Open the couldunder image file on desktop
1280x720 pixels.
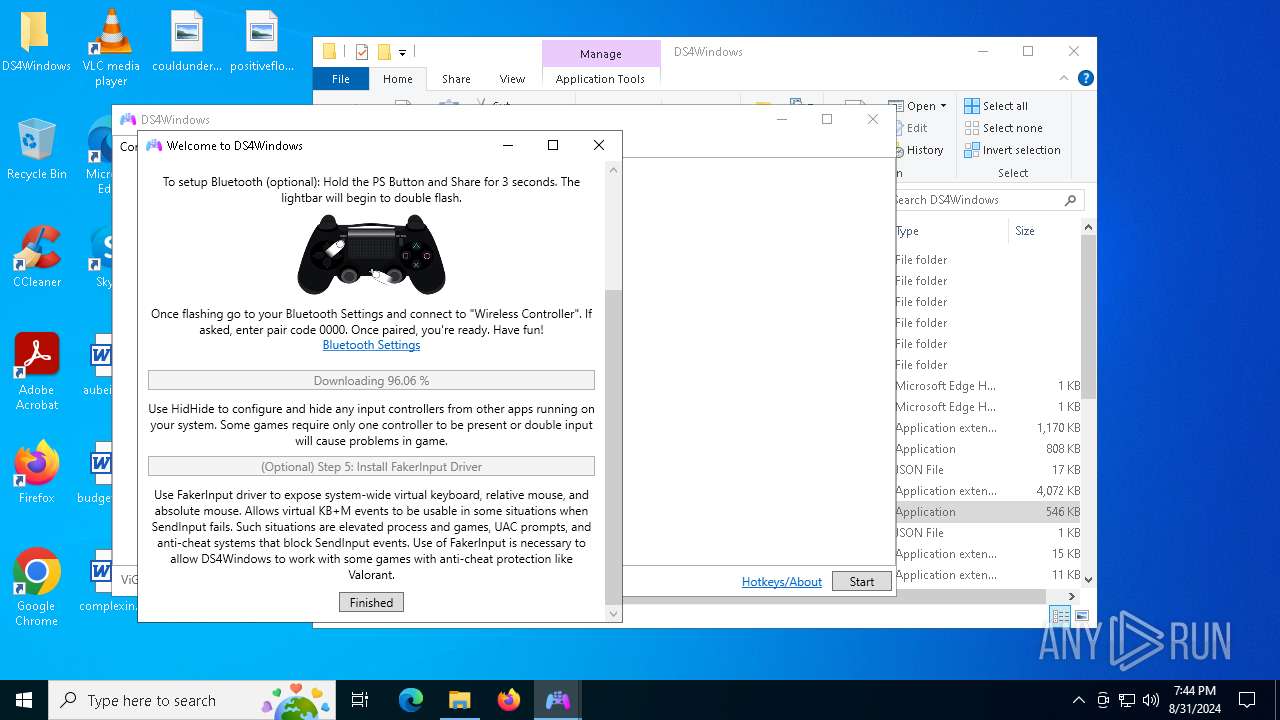coord(187,42)
